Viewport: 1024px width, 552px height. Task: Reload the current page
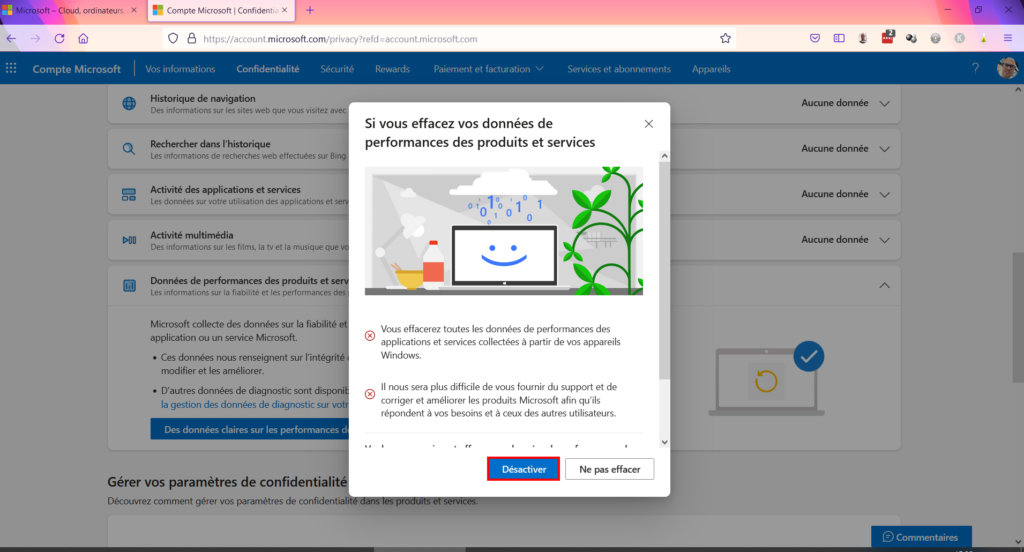pyautogui.click(x=59, y=39)
